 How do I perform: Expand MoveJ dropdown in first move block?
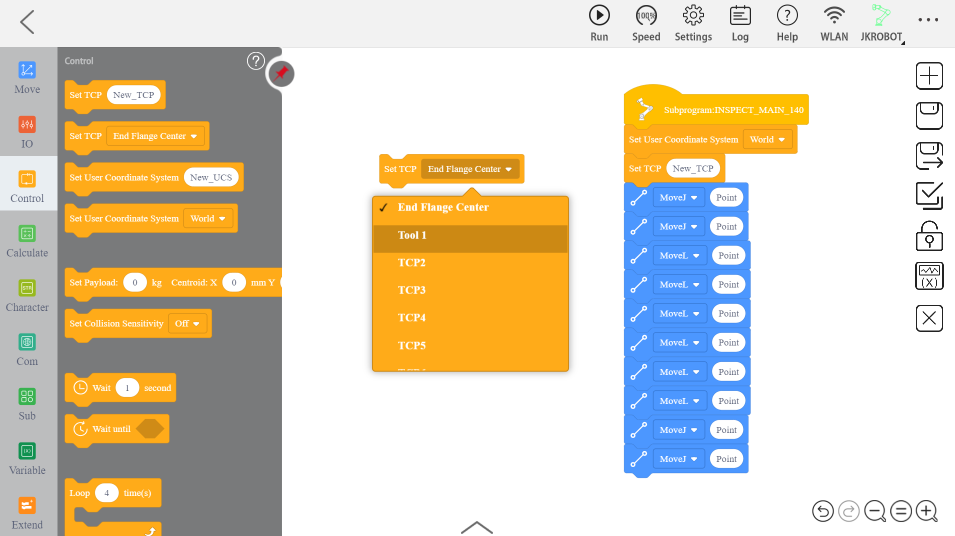[679, 197]
